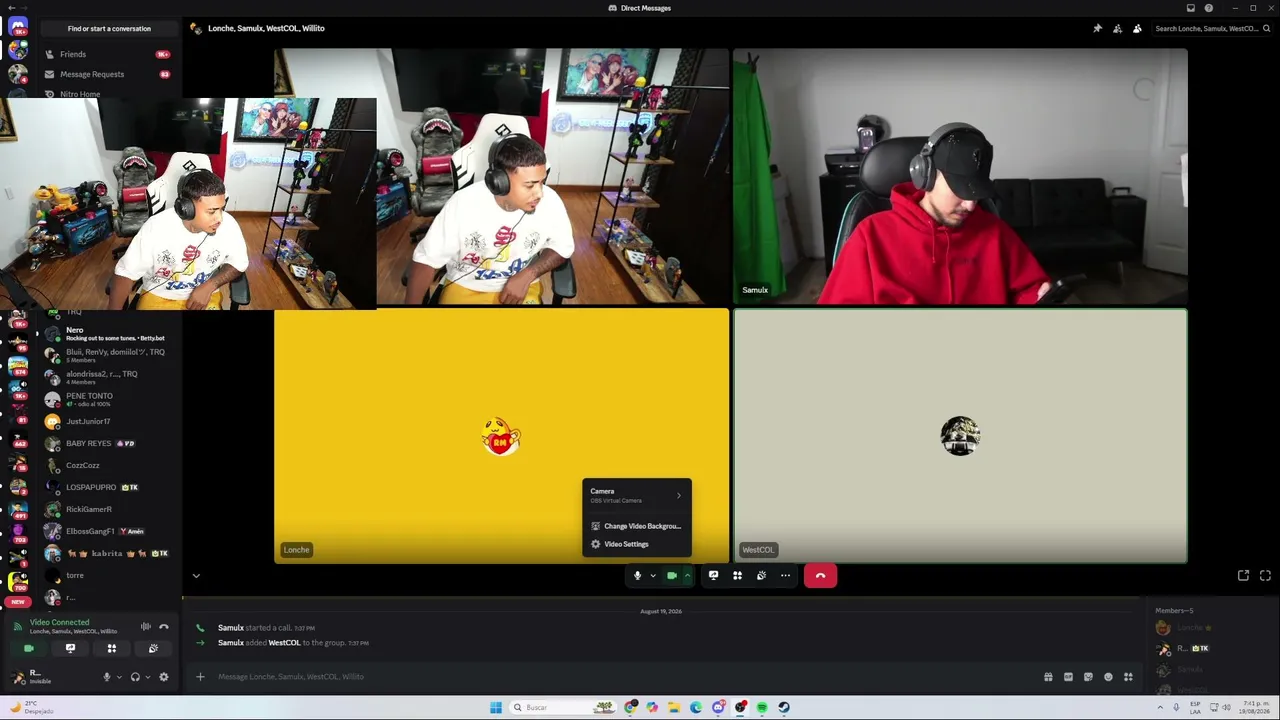Start an Activity from call controls bar
The image size is (1280, 720).
[737, 575]
